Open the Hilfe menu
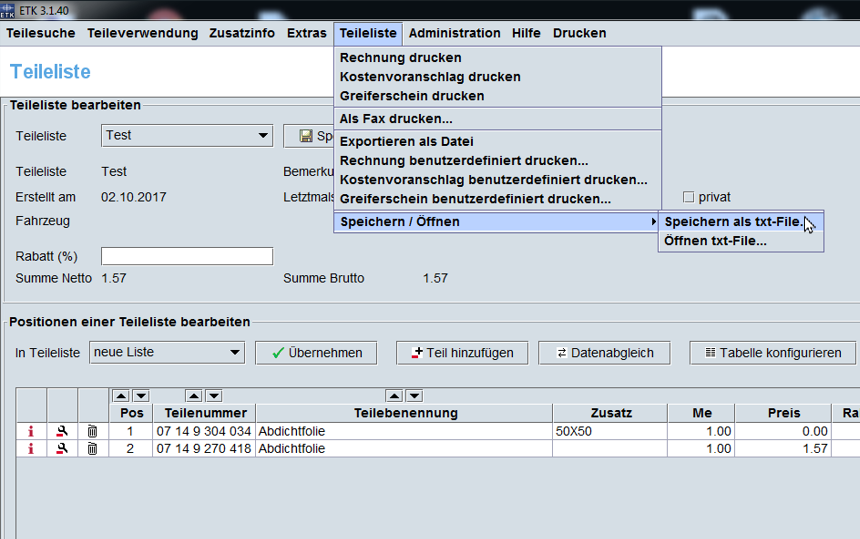The image size is (860, 539). click(526, 33)
